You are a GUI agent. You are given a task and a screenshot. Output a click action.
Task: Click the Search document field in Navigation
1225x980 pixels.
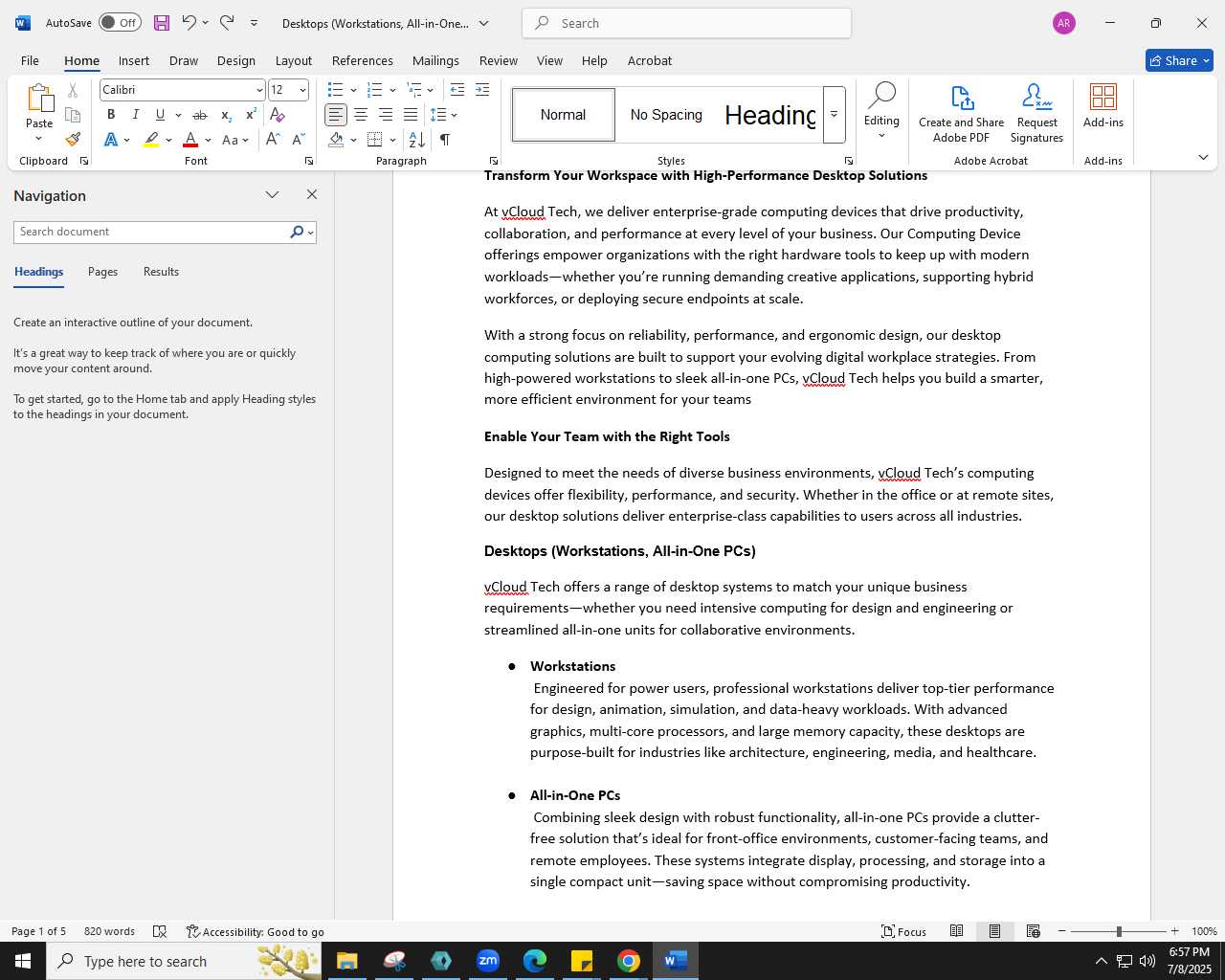click(x=151, y=233)
